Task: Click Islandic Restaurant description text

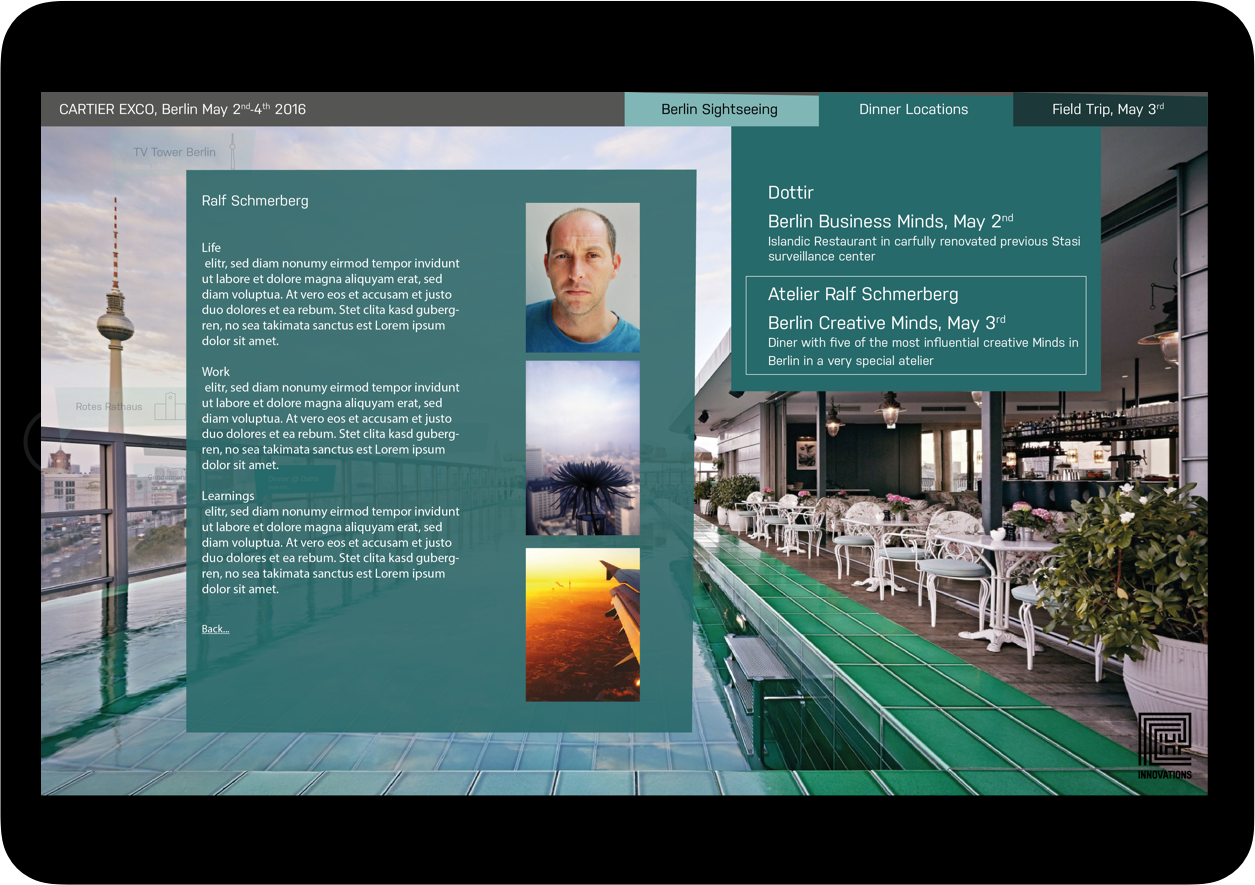Action: coord(924,249)
